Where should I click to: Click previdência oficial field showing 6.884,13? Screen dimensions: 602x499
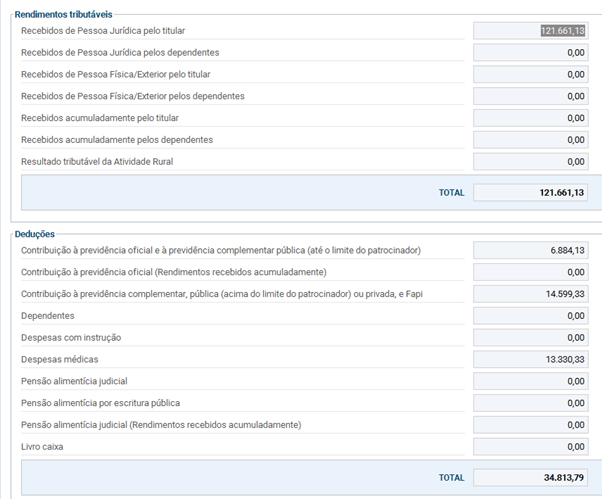tap(530, 250)
